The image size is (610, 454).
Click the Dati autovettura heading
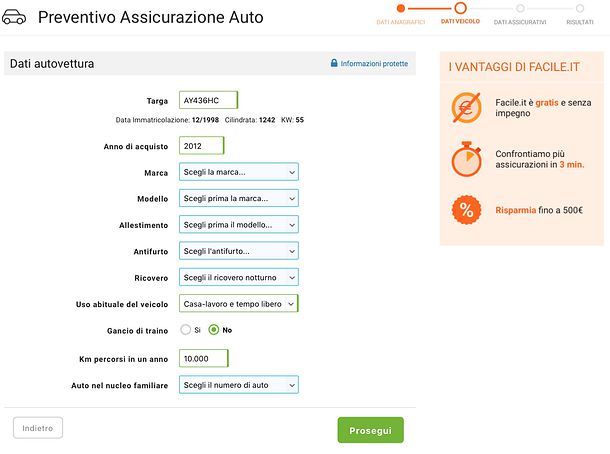(x=52, y=64)
